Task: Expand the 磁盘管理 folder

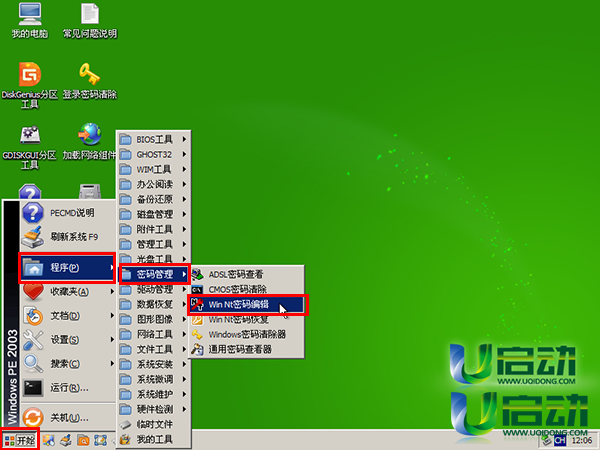Action: click(x=153, y=214)
